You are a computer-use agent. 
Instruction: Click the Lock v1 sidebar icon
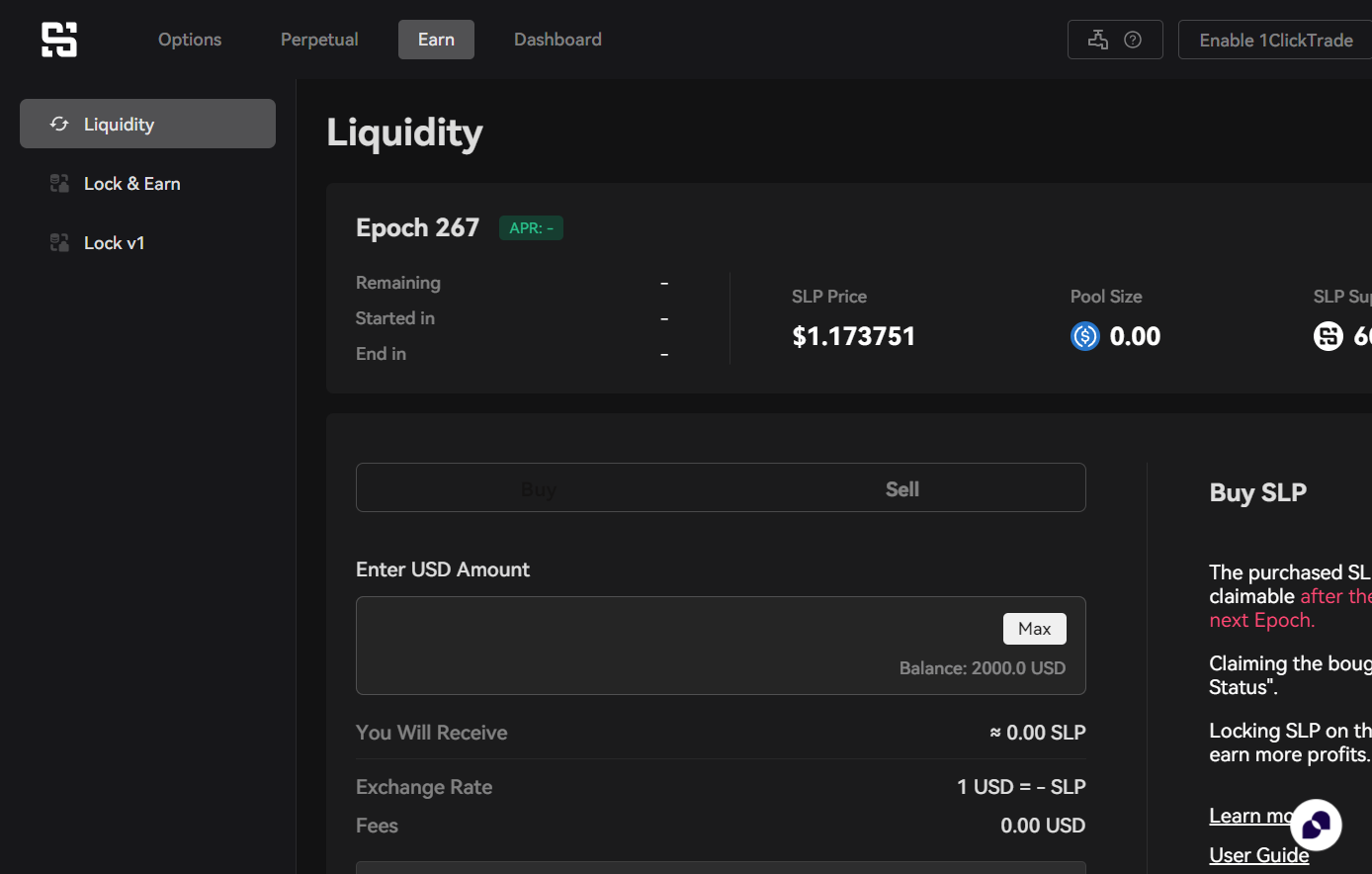pyautogui.click(x=59, y=242)
